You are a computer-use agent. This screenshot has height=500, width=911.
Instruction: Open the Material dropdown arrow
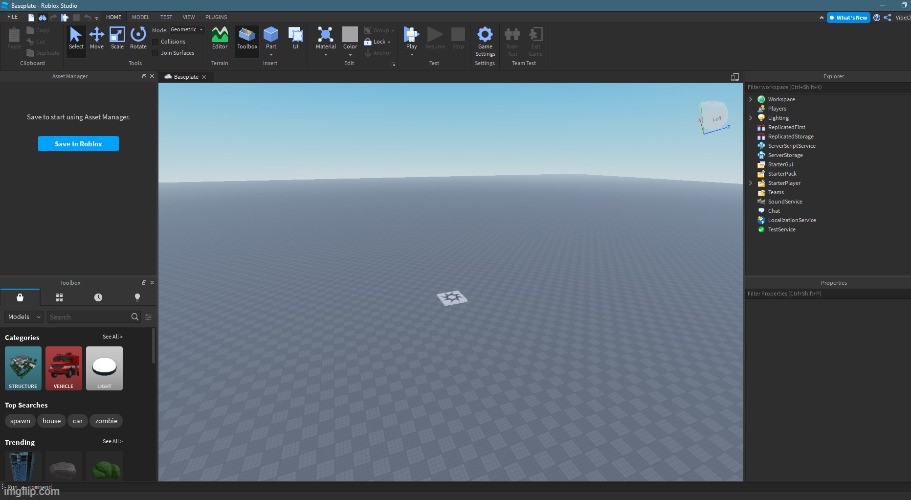(x=325, y=55)
